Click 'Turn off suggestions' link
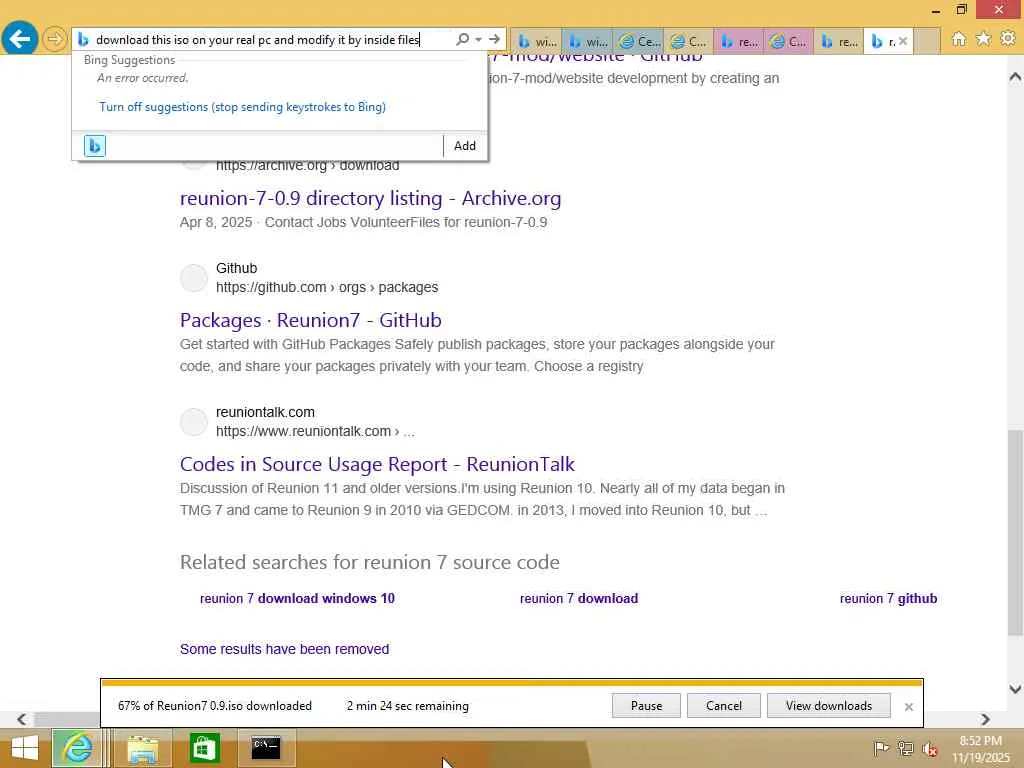The height and width of the screenshot is (768, 1024). (x=242, y=106)
